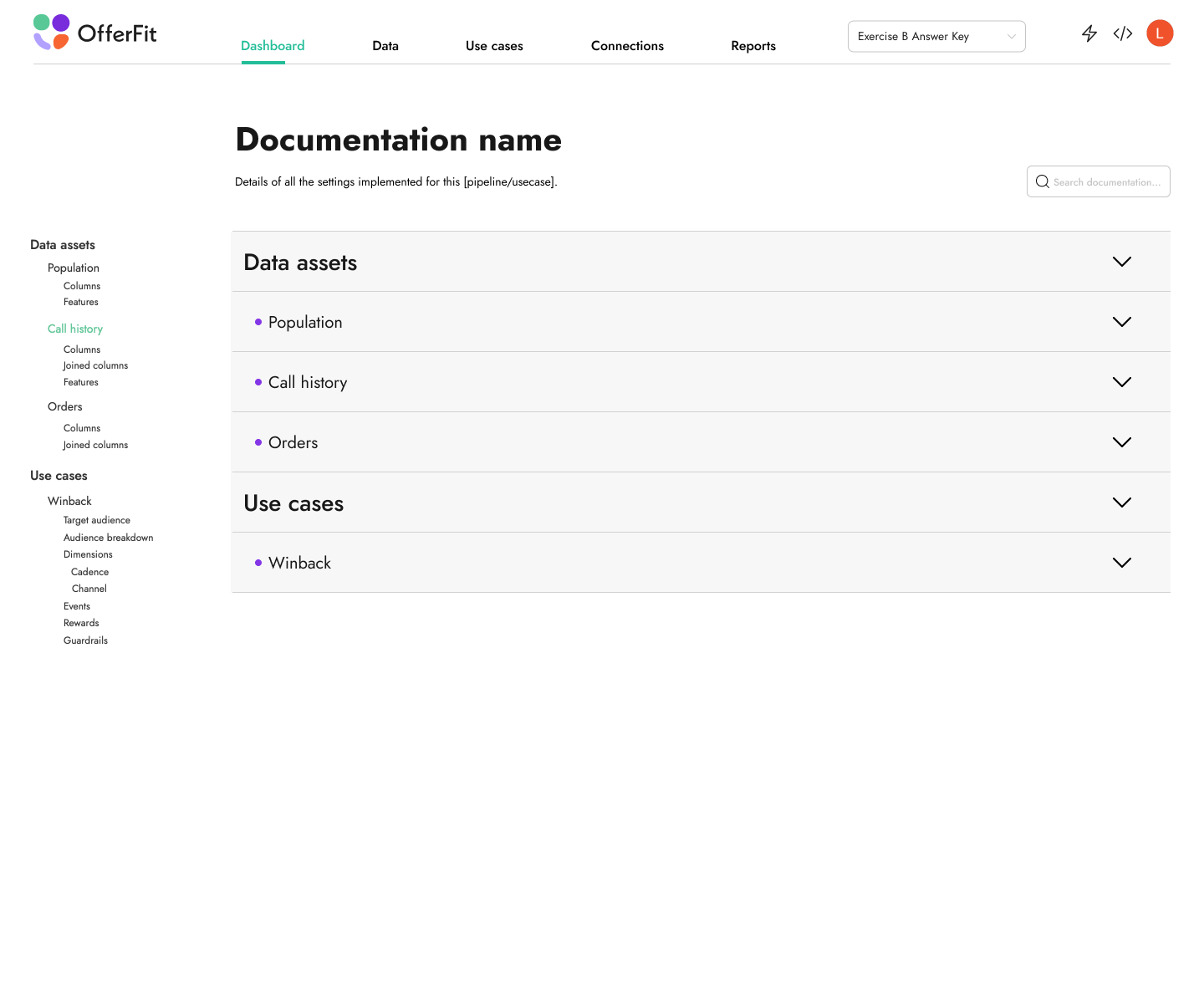Expand the Call history row chevron
This screenshot has height=1005, width=1204.
pyautogui.click(x=1121, y=382)
